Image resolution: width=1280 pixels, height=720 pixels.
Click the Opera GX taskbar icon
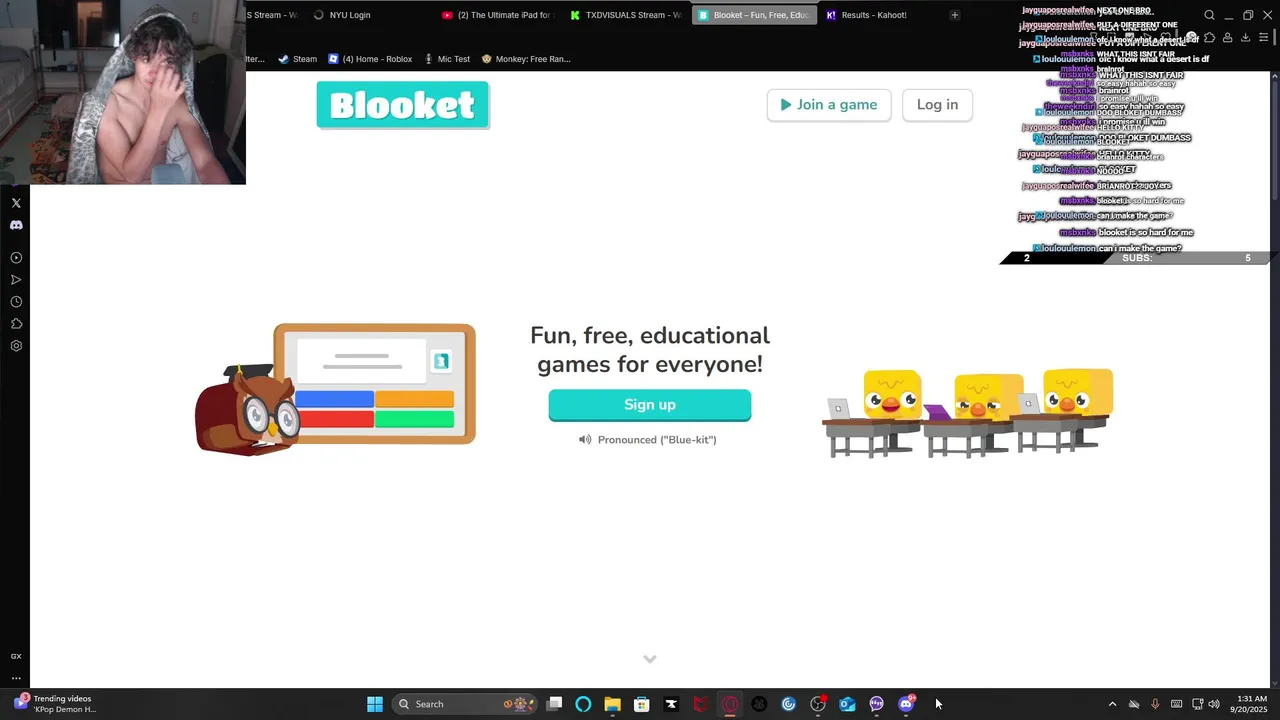[730, 704]
